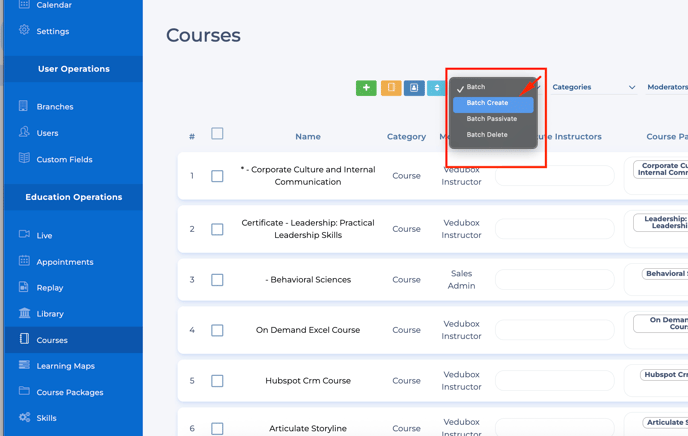Screen dimensions: 688x436
Task: Open the Library section in sidebar
Action: (50, 314)
